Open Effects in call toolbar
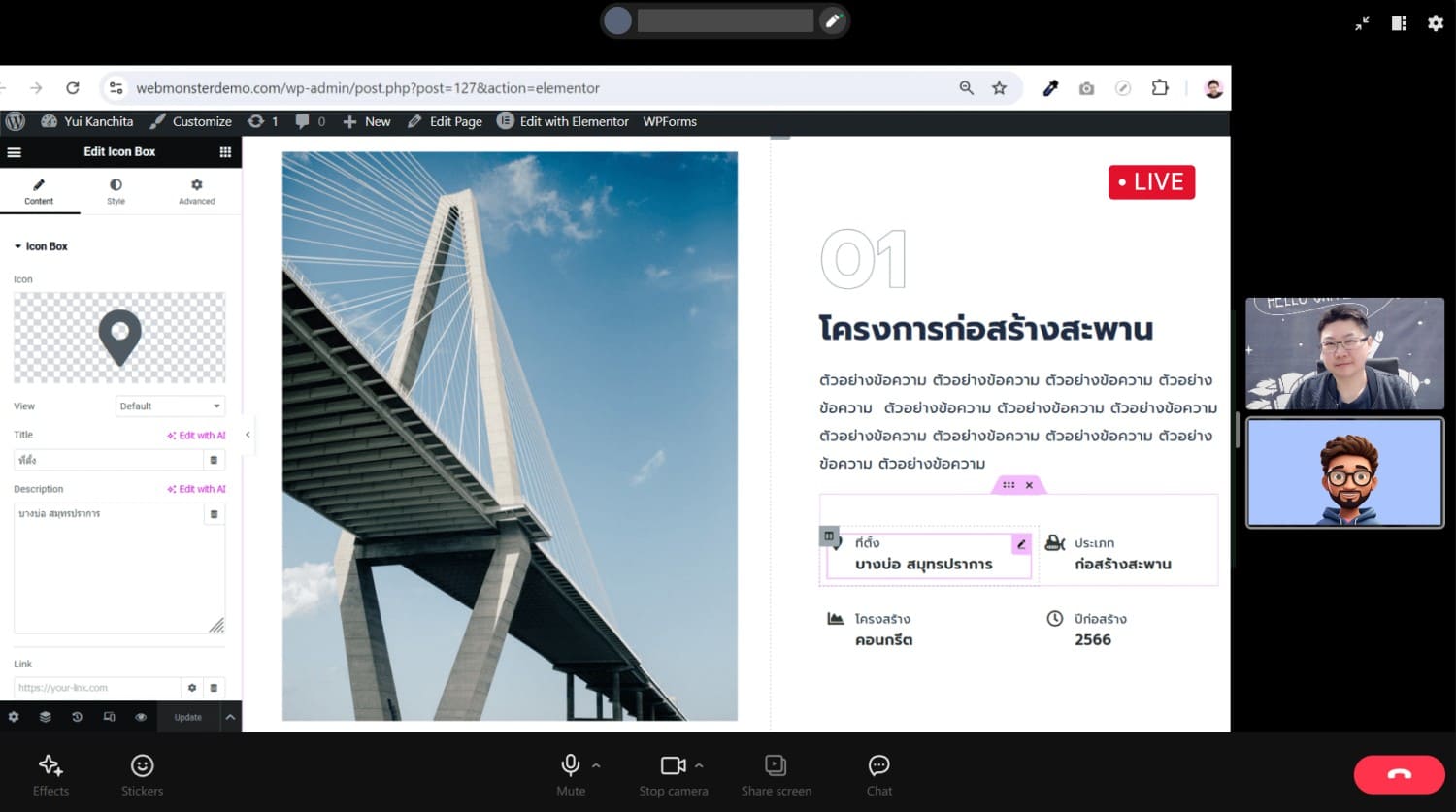This screenshot has height=812, width=1456. click(50, 774)
